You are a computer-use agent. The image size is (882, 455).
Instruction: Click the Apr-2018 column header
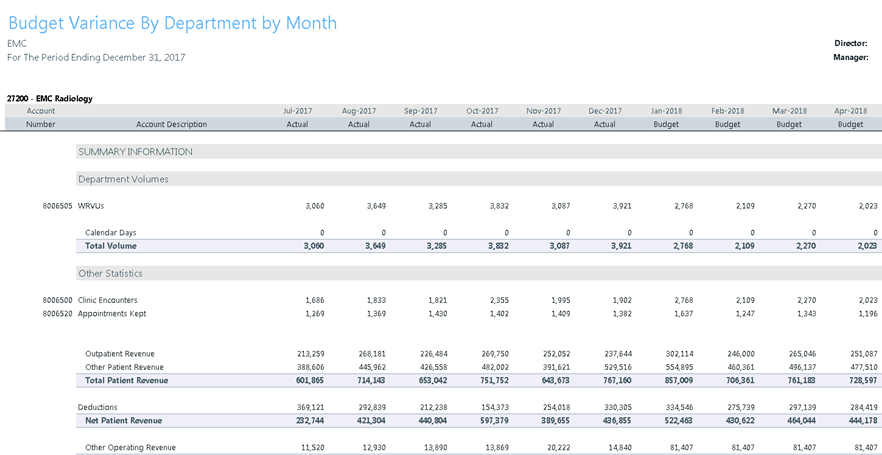(850, 111)
